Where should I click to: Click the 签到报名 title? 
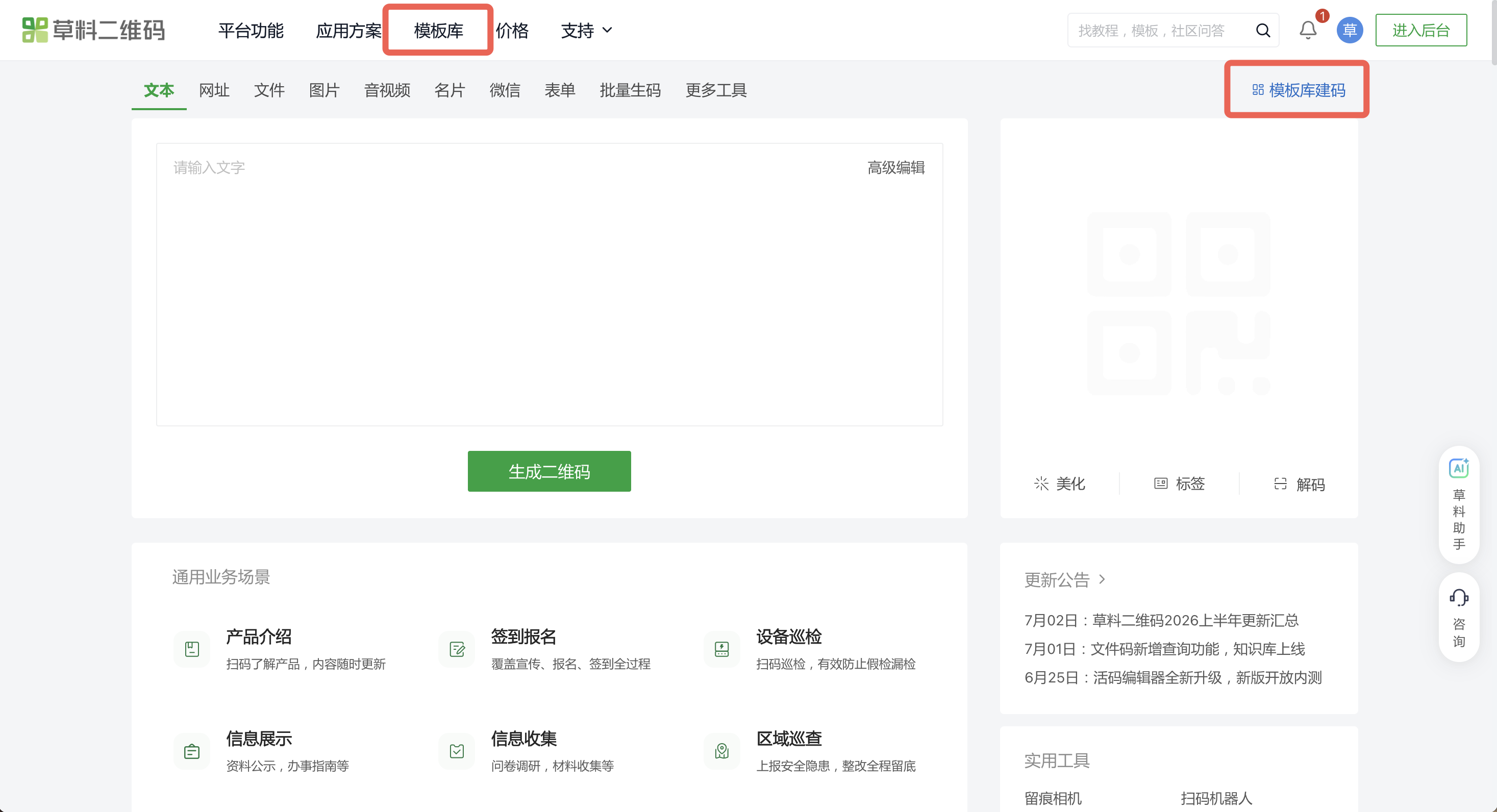[x=523, y=637]
